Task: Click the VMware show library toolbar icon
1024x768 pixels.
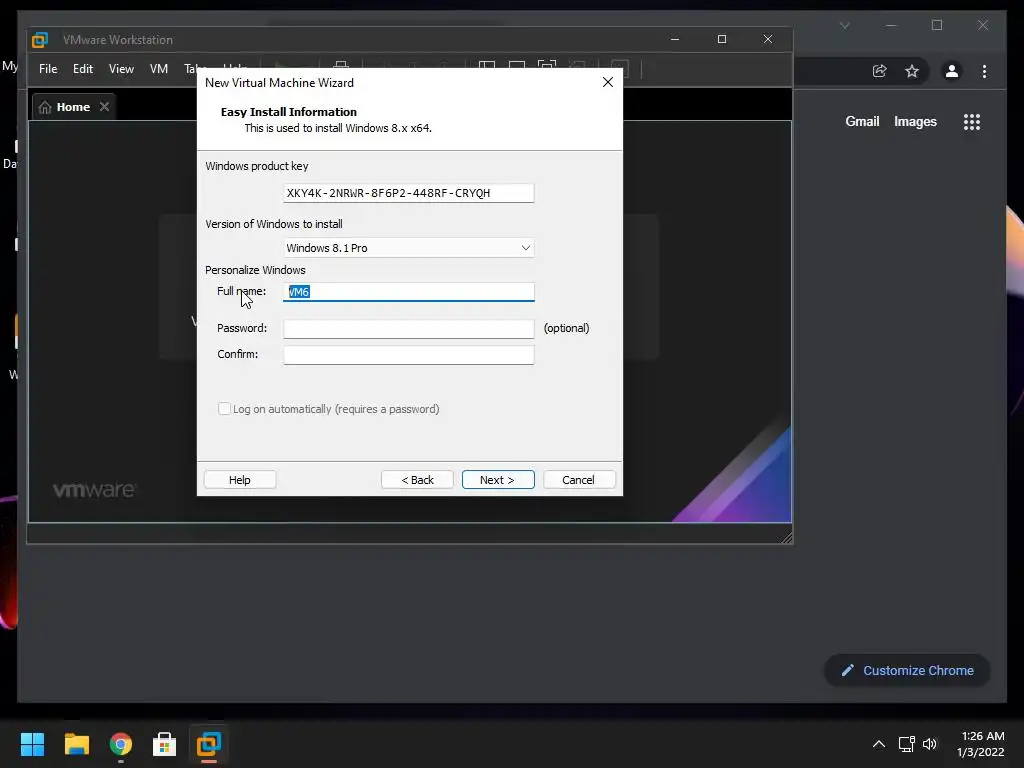Action: pyautogui.click(x=487, y=65)
